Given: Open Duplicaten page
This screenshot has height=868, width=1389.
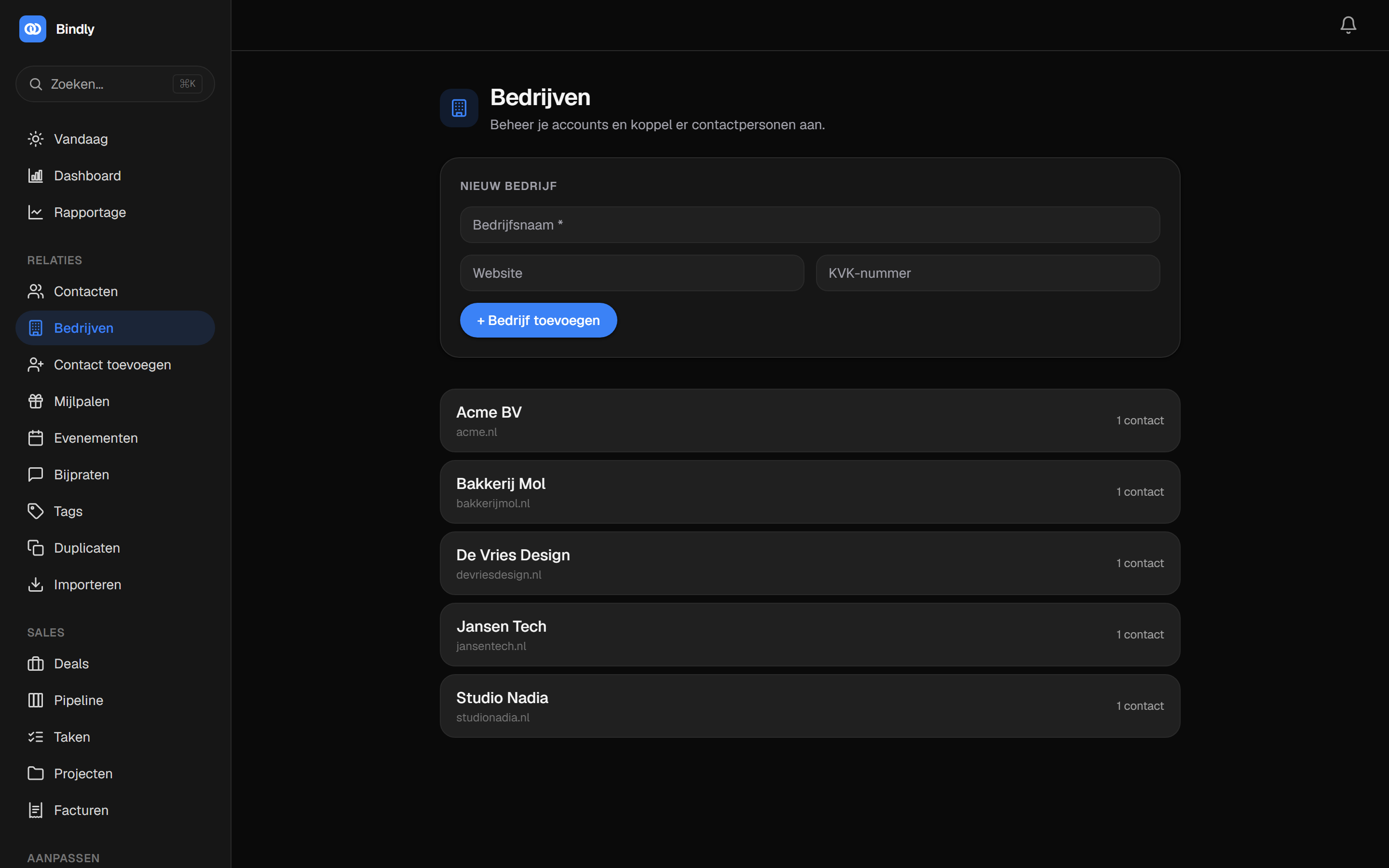Looking at the screenshot, I should coord(115,548).
